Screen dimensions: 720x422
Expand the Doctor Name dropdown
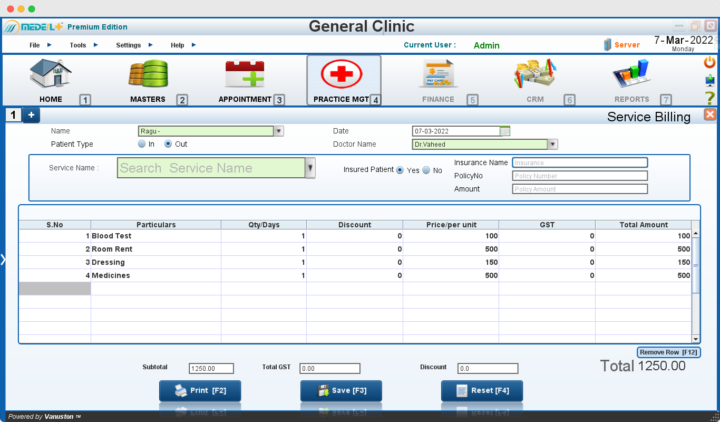point(552,144)
